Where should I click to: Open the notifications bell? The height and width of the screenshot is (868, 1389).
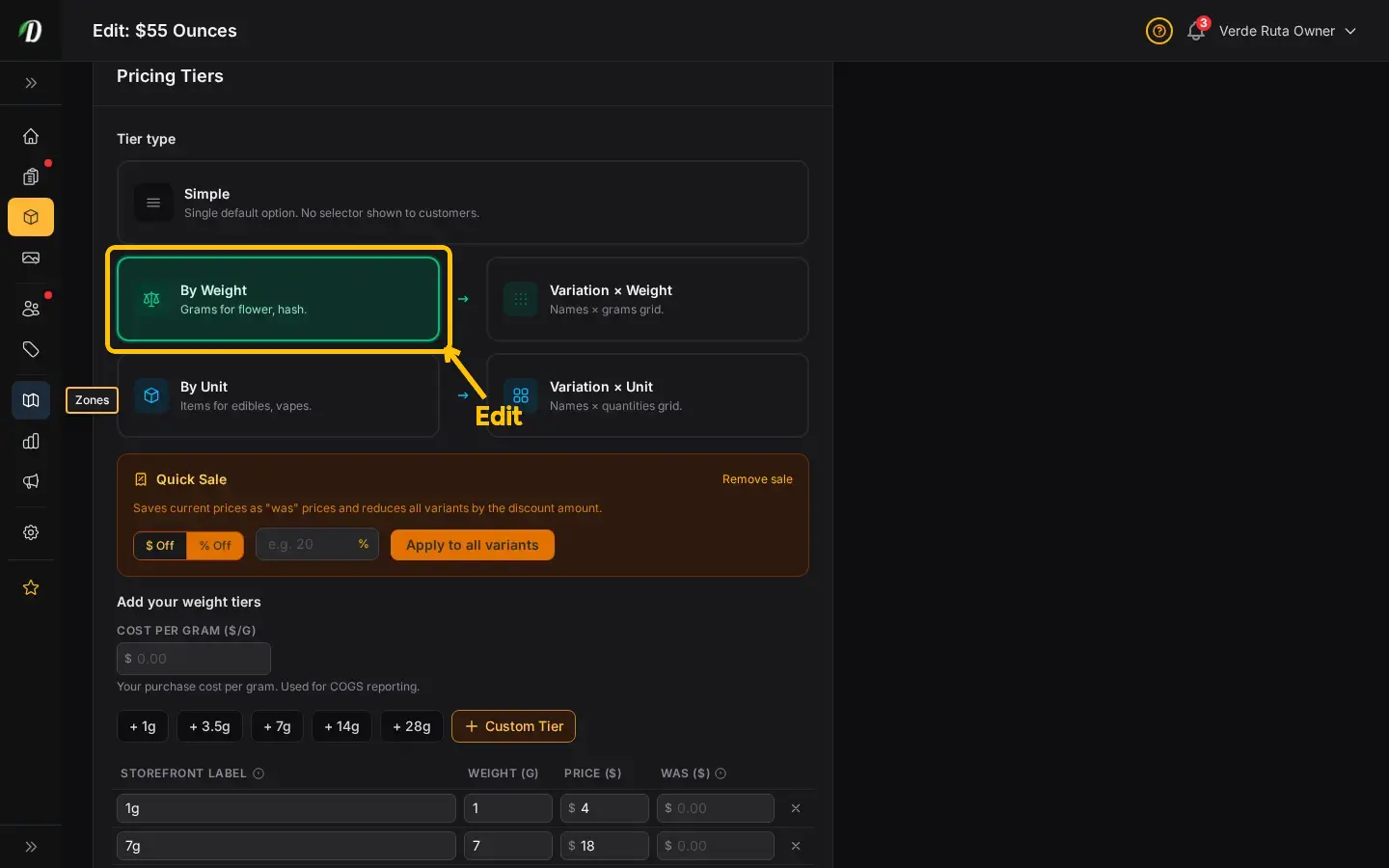[1196, 31]
